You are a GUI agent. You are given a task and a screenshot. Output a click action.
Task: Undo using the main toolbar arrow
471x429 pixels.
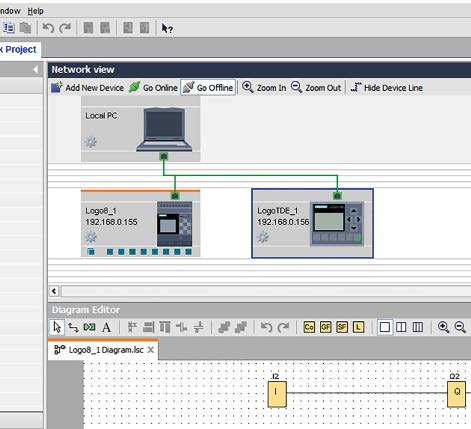pos(48,28)
